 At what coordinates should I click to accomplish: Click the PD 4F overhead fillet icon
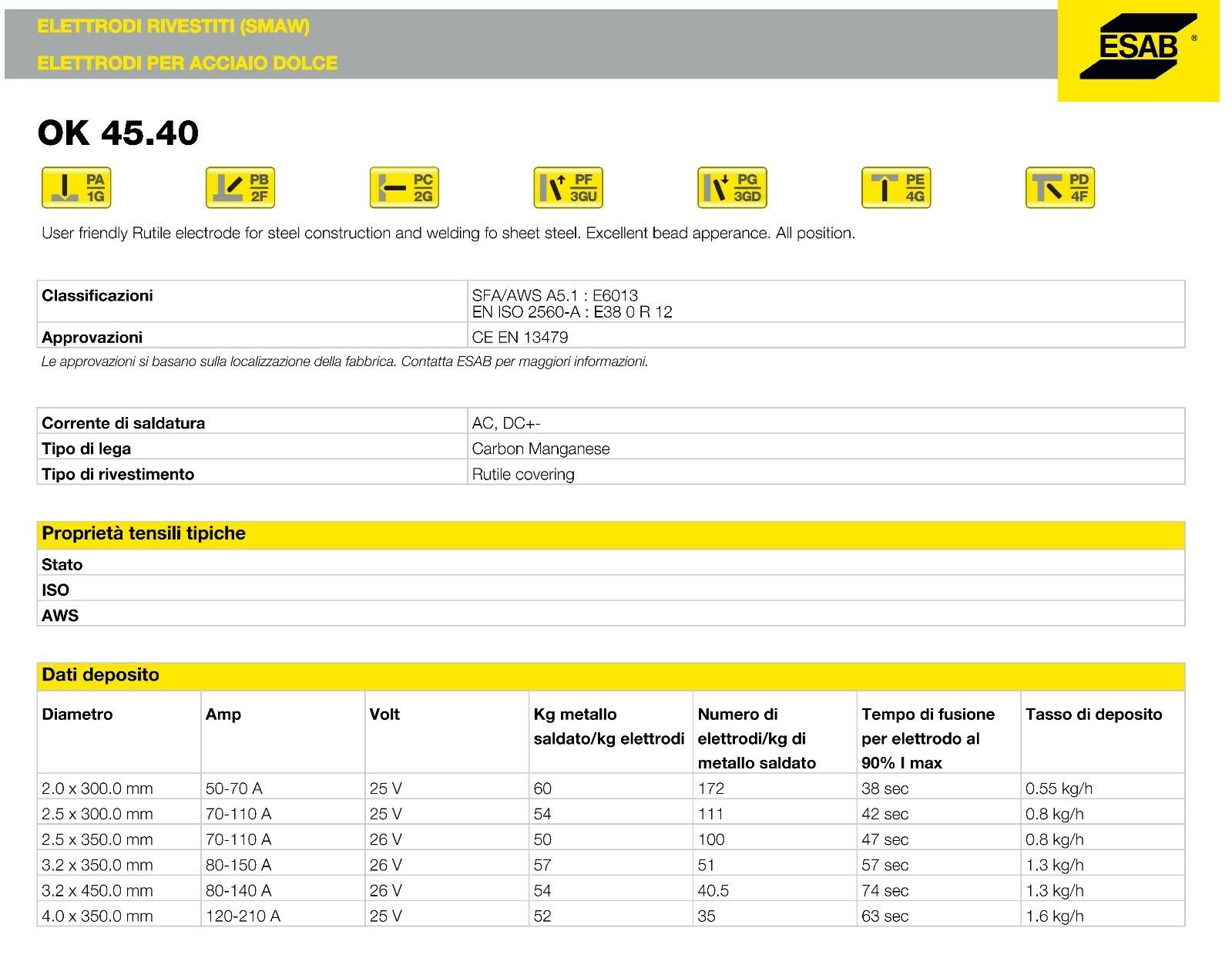tap(1061, 187)
